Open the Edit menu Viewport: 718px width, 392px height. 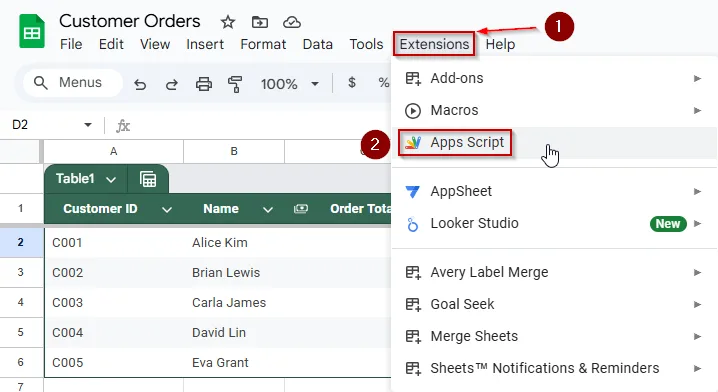click(x=111, y=44)
